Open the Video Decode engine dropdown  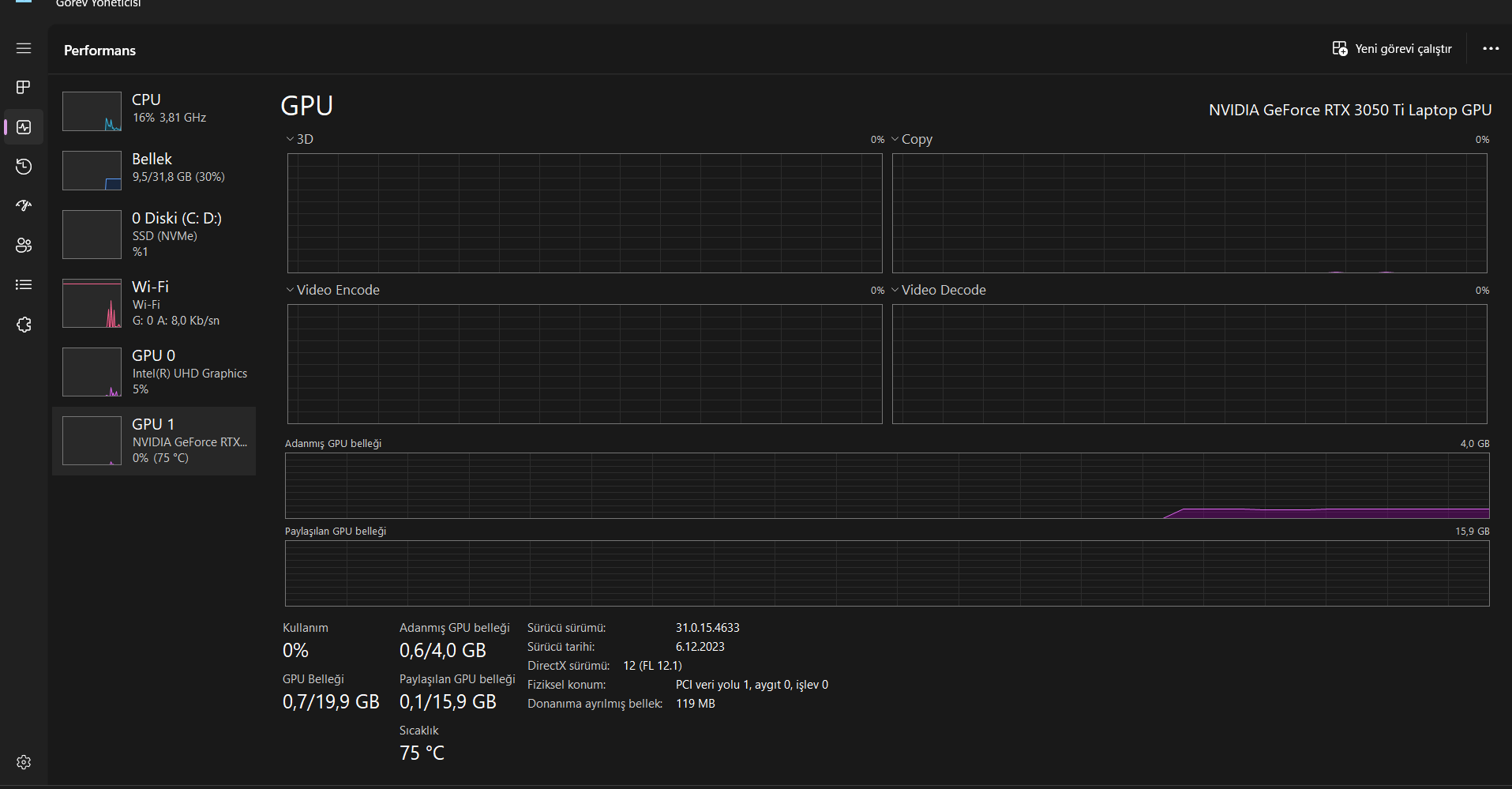pos(938,290)
